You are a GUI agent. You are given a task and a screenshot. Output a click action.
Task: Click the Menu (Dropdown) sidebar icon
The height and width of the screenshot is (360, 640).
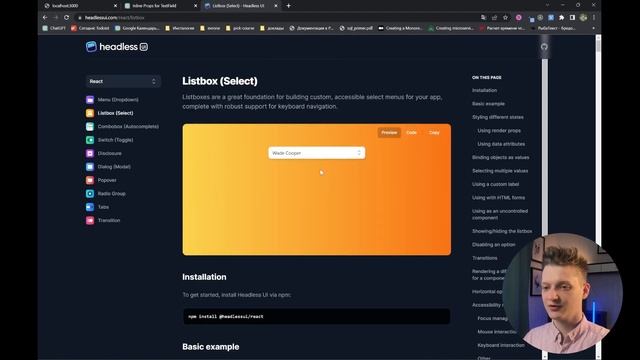[x=90, y=100]
